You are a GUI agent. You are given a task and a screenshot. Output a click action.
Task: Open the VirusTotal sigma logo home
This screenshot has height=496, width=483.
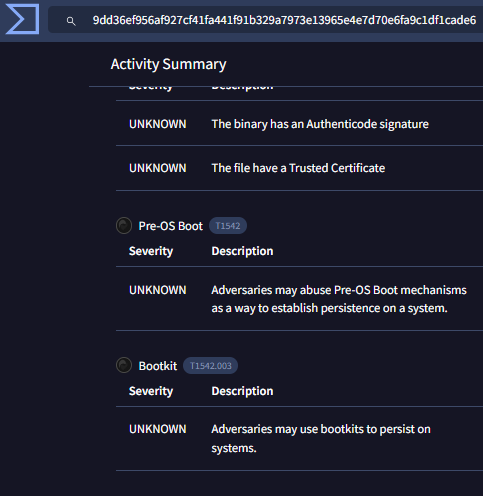click(x=22, y=19)
